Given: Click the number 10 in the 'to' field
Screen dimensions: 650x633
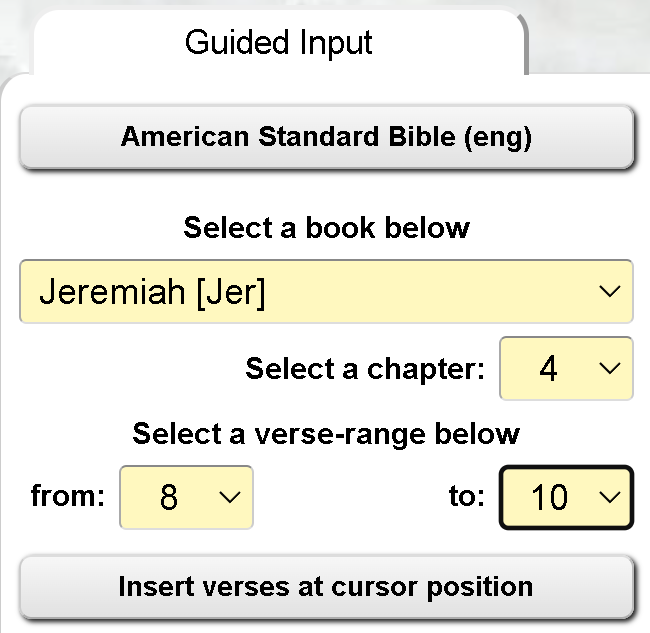Looking at the screenshot, I should tap(549, 497).
